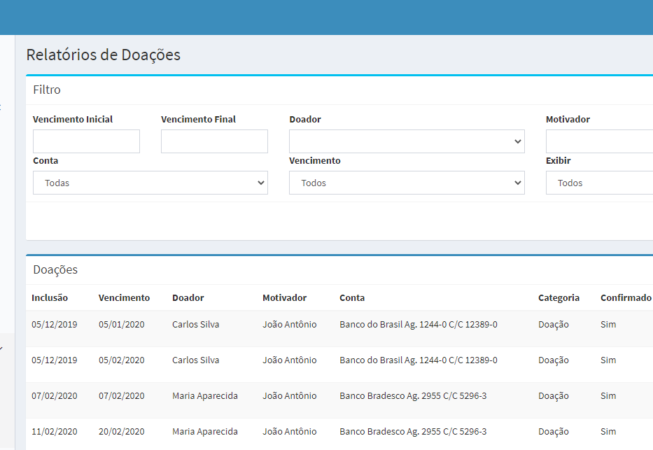Viewport: 653px width, 450px height.
Task: Click the Categoria column header
Action: click(558, 298)
